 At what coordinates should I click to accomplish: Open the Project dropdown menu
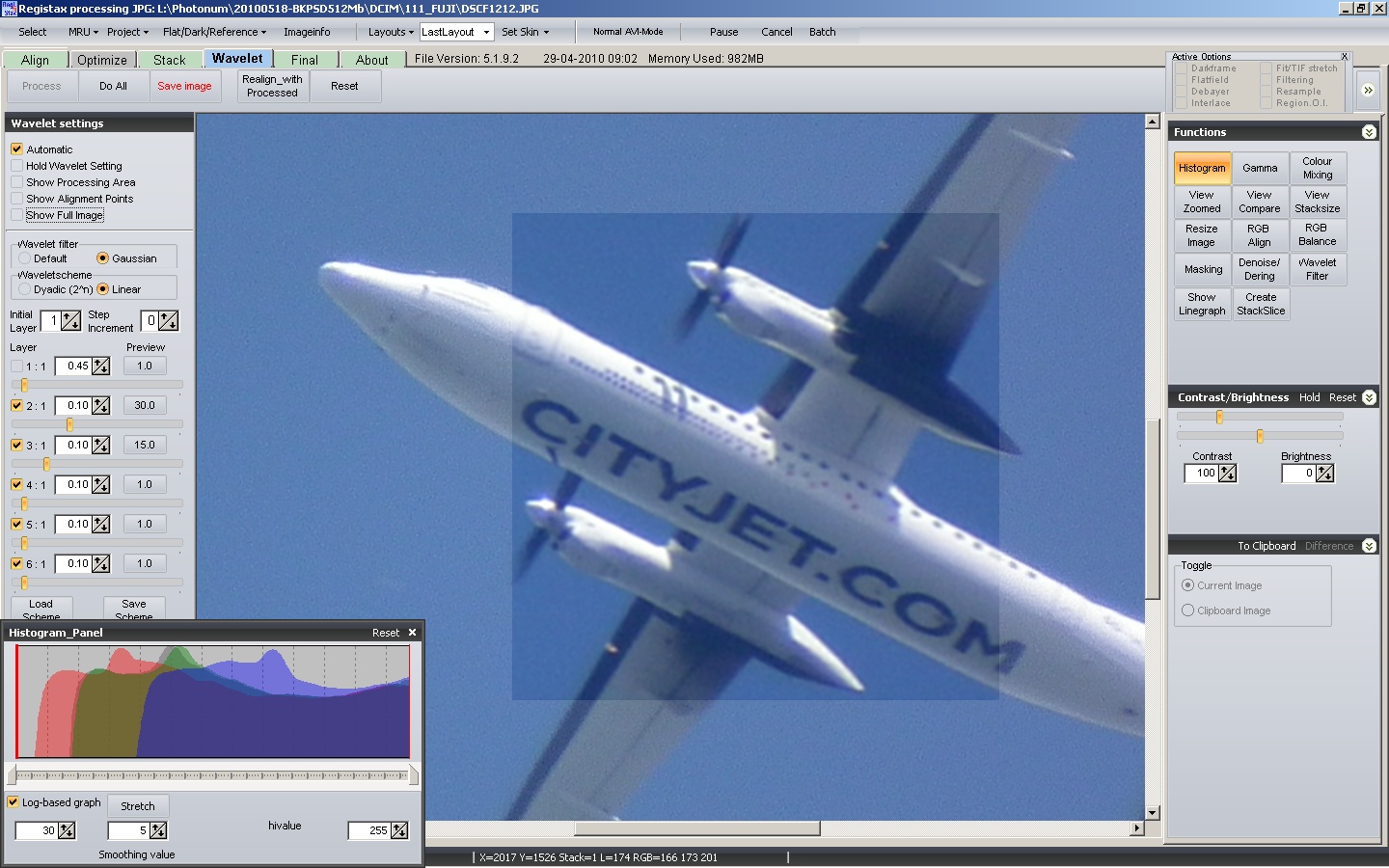coord(127,32)
